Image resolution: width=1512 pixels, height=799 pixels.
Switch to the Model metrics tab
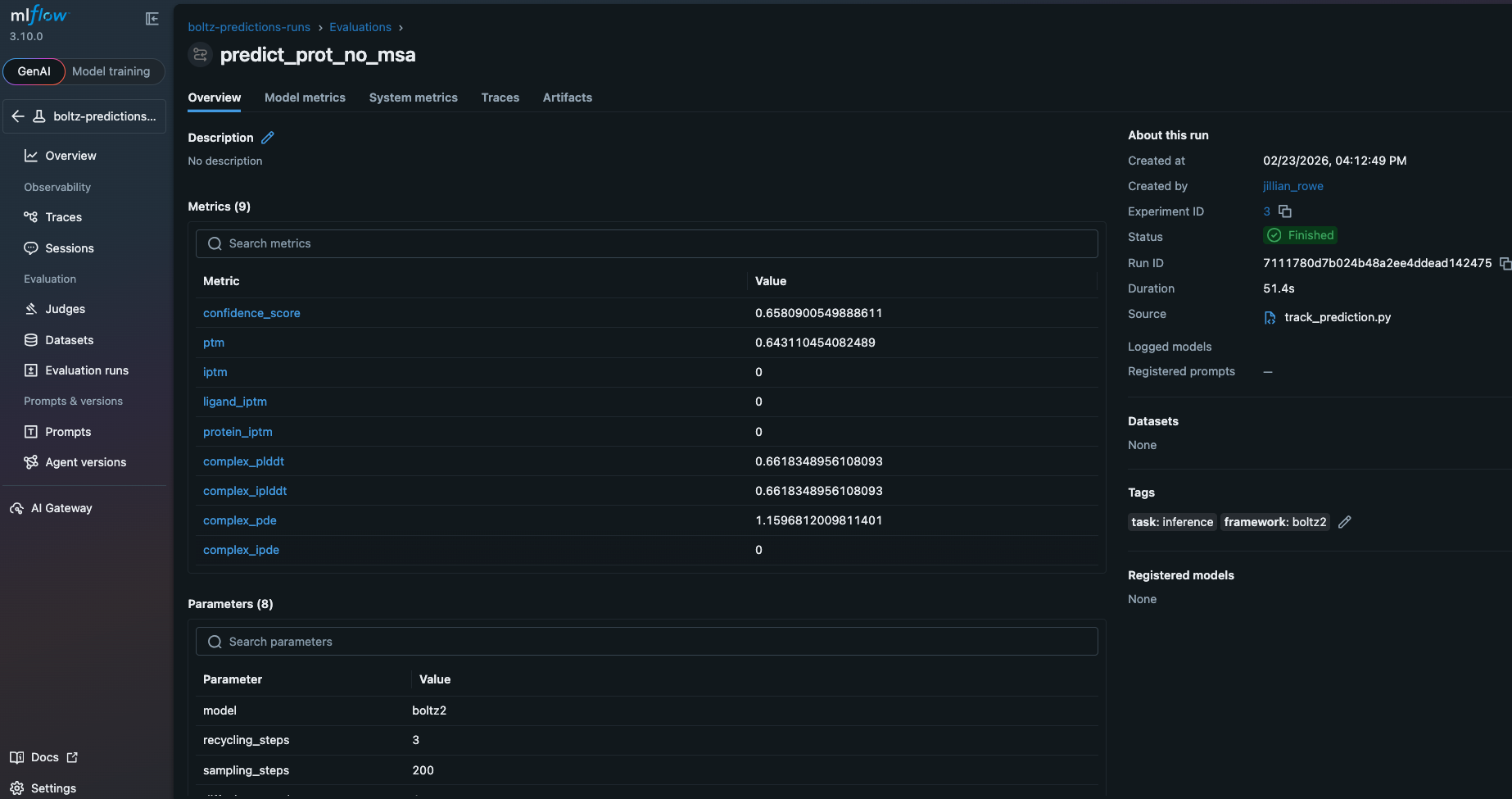305,97
